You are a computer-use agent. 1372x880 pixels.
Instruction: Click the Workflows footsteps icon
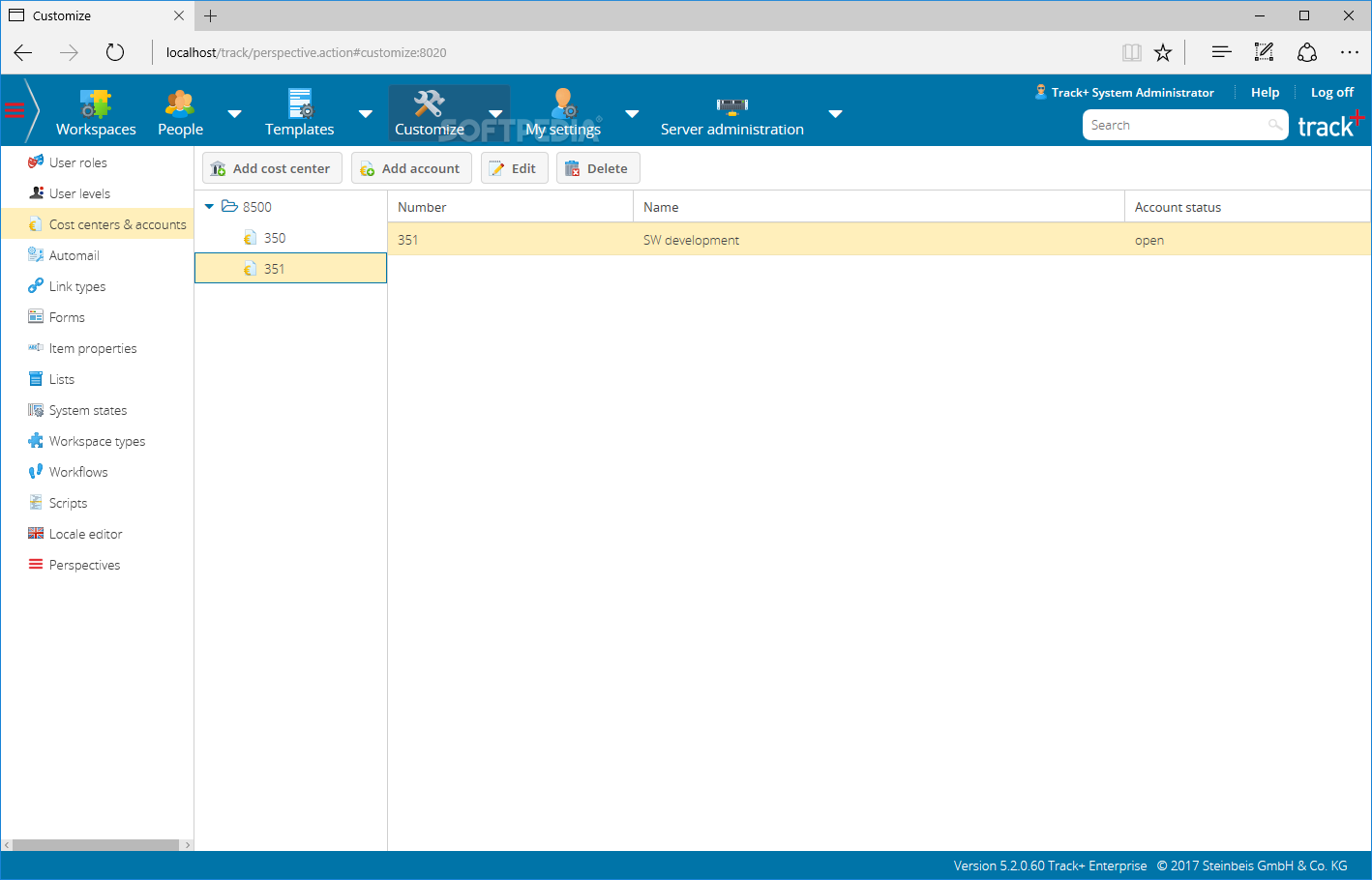tap(36, 472)
